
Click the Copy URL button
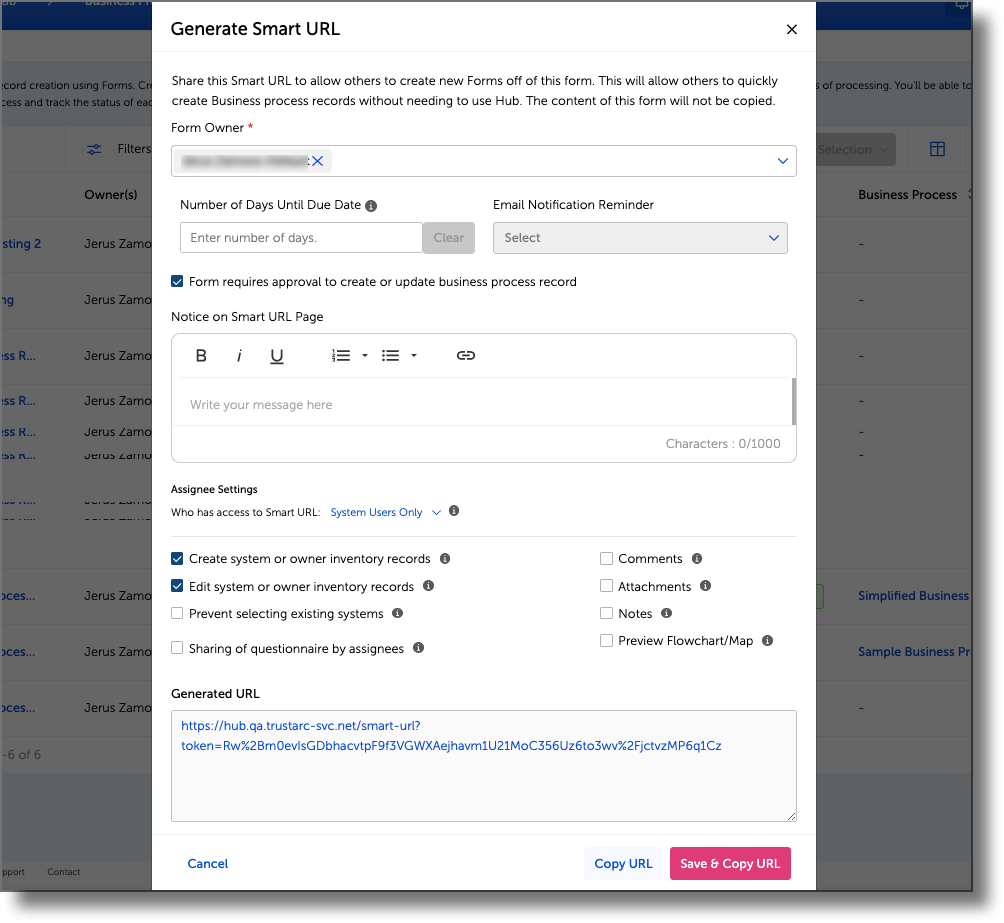click(x=623, y=864)
